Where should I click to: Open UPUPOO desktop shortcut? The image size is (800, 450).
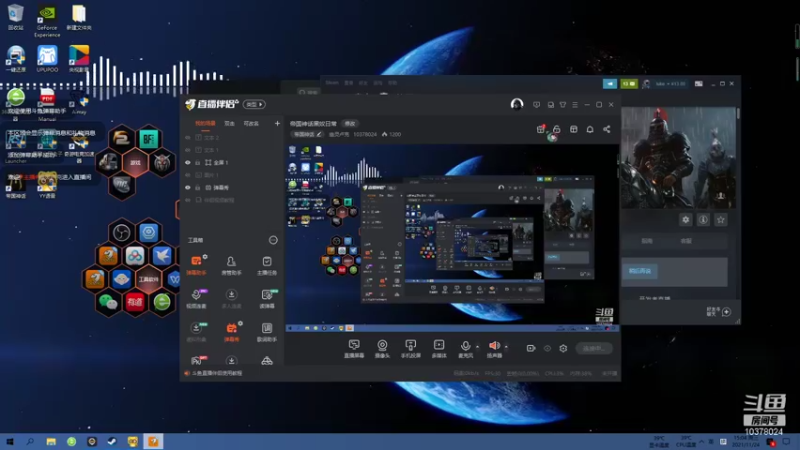(47, 59)
